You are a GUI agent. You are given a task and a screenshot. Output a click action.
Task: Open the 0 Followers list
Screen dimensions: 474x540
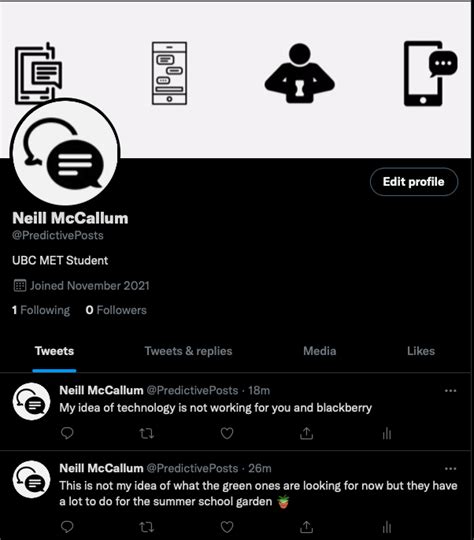(116, 310)
